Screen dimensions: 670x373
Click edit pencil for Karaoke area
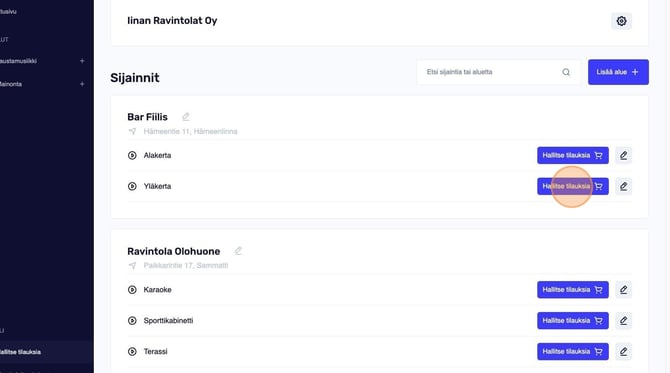[623, 290]
